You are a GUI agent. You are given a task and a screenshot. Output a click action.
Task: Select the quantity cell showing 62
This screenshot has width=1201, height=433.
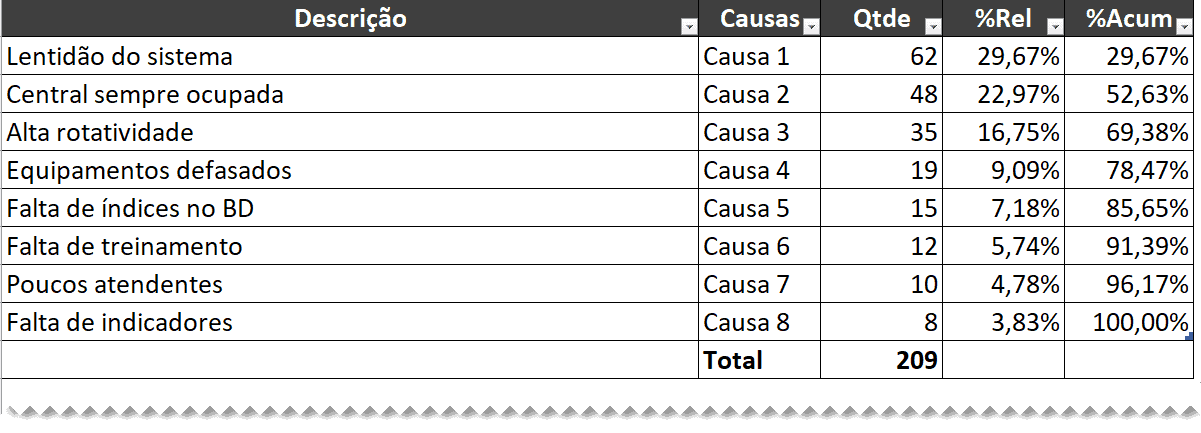(x=881, y=56)
